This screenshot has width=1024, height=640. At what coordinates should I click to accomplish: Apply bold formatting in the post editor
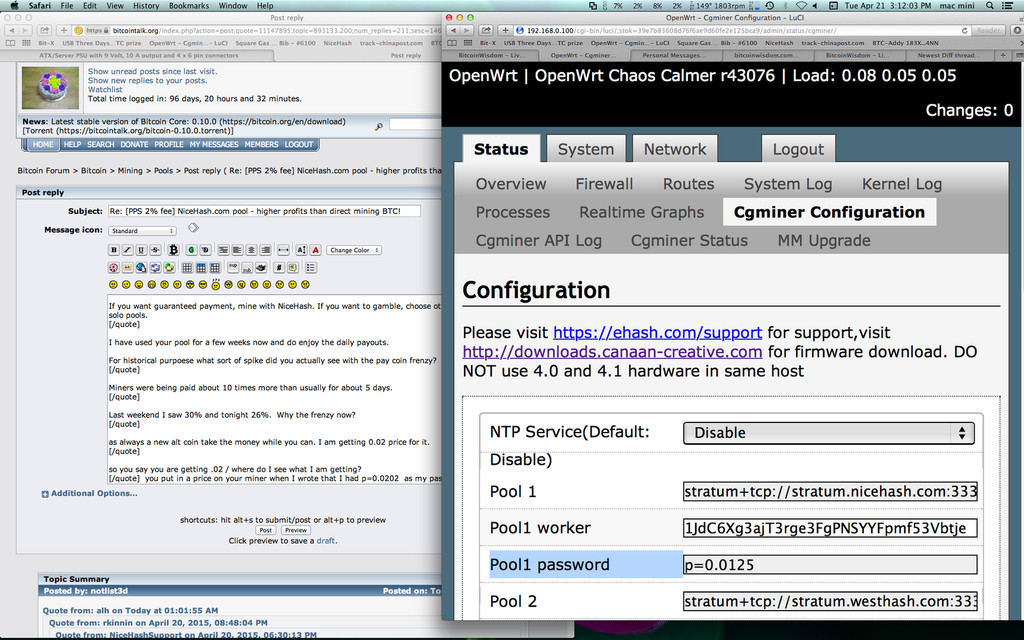point(114,250)
